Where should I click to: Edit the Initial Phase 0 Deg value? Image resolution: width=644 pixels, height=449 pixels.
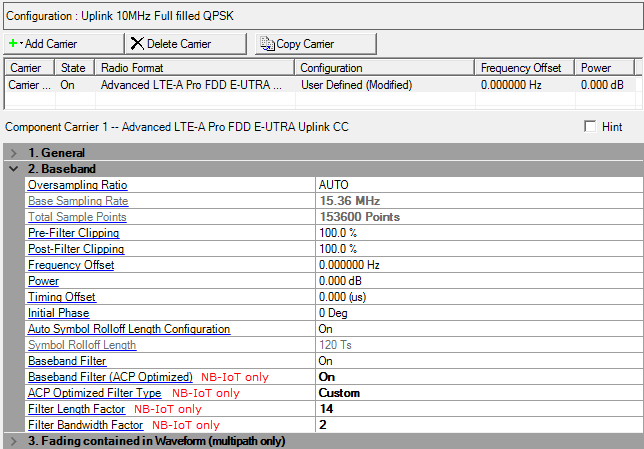pyautogui.click(x=479, y=313)
